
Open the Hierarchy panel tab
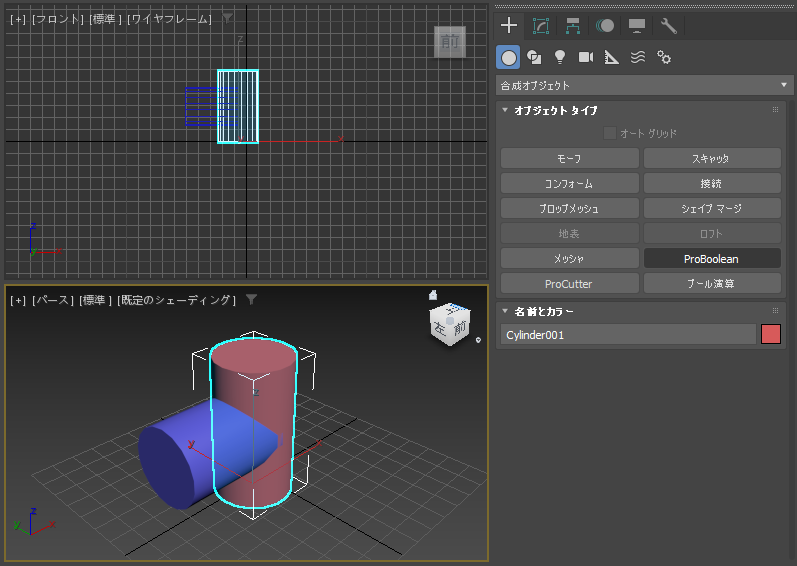[573, 25]
